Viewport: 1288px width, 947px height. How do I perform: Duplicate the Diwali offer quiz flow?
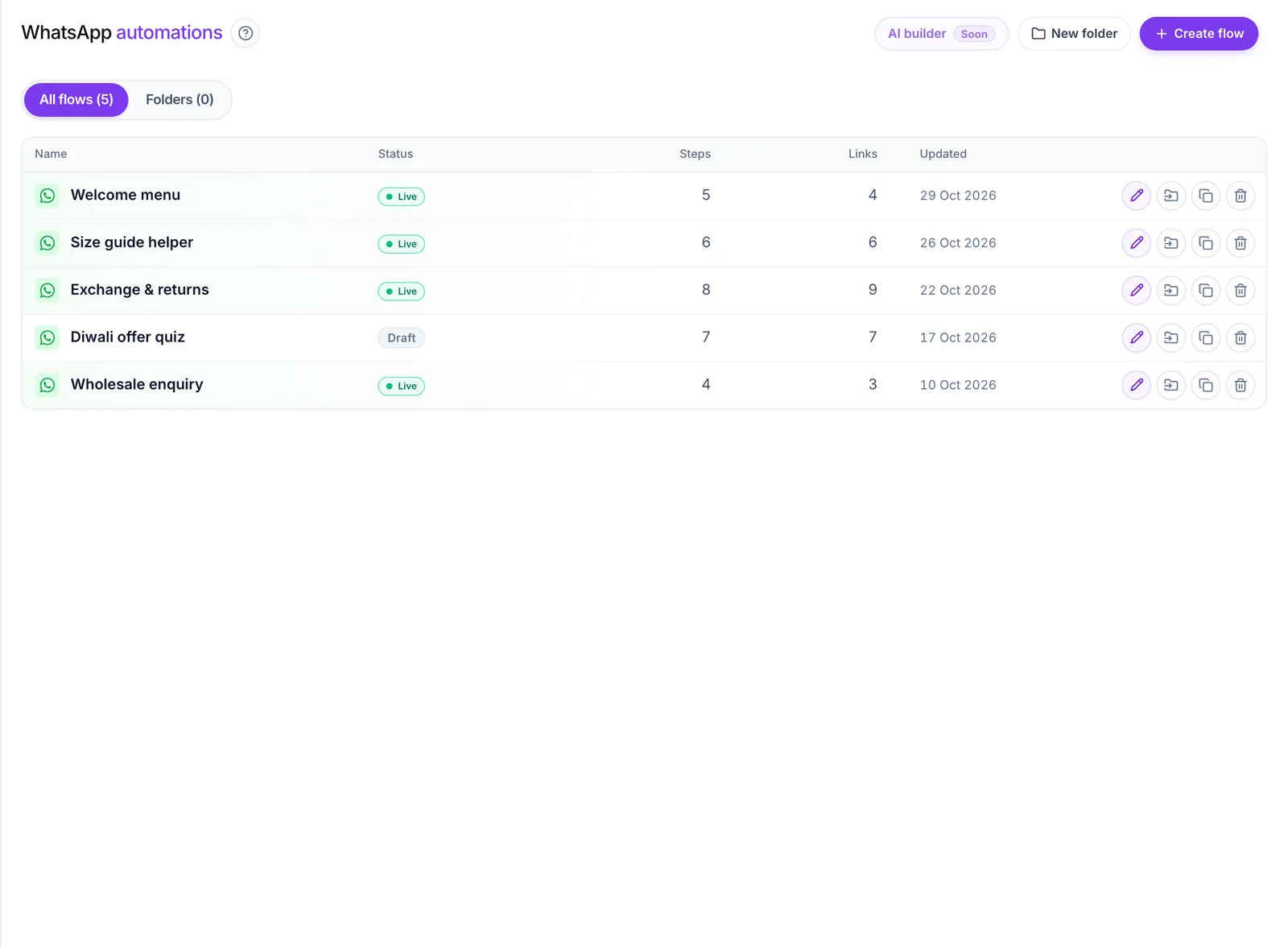click(1205, 338)
